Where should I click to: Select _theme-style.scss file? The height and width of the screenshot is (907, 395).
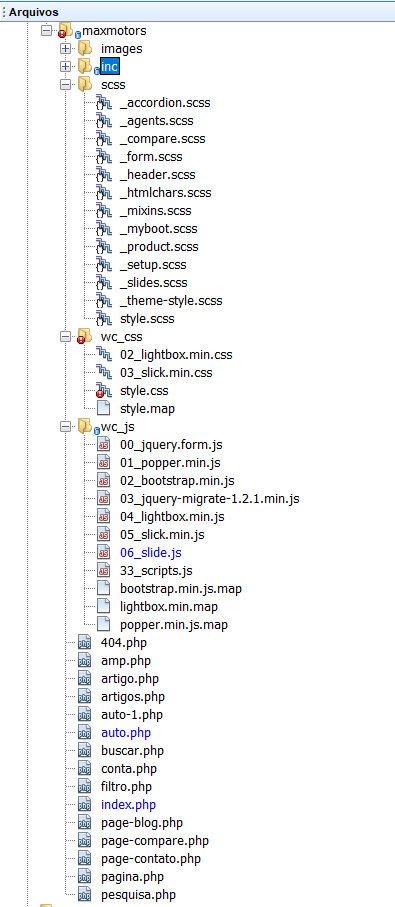[171, 300]
